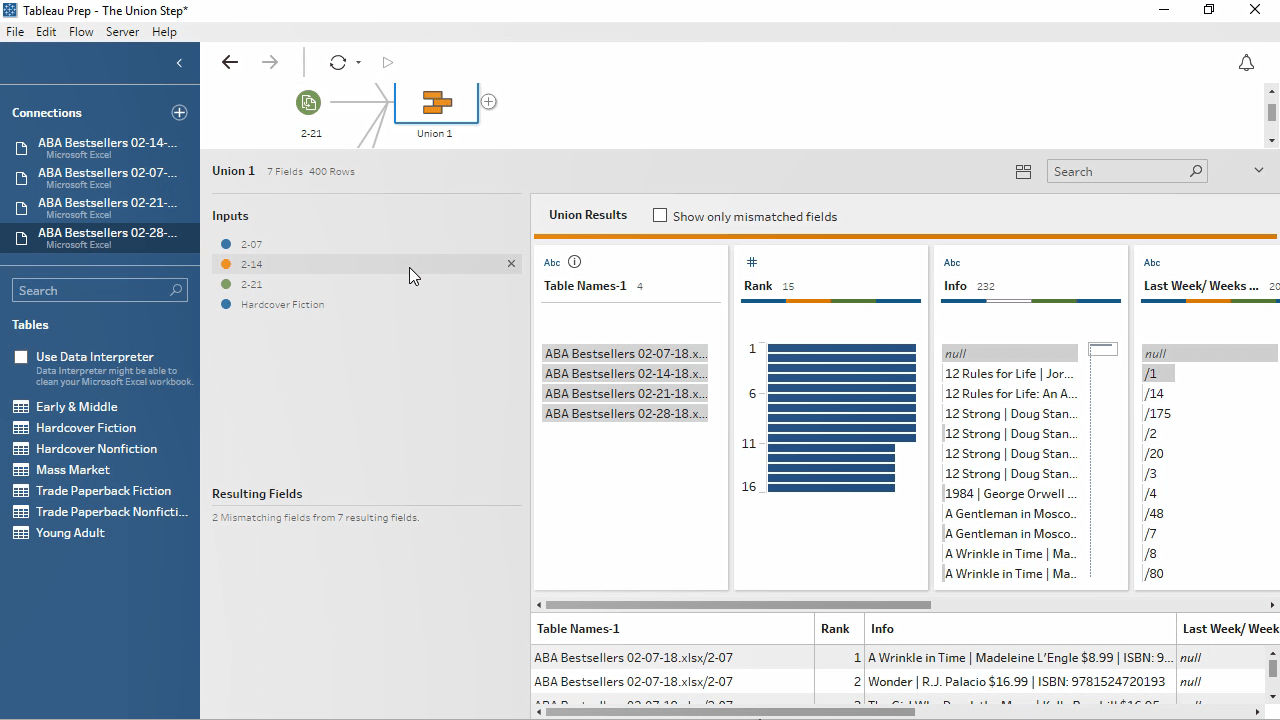Screen dimensions: 1280x720
Task: Collapse the Connections pane with the chevron
Action: [x=179, y=63]
